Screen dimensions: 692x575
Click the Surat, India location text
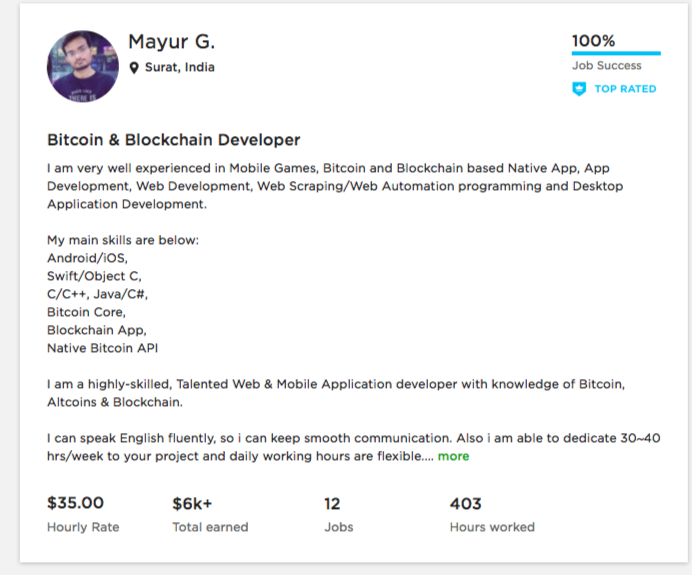[x=179, y=68]
